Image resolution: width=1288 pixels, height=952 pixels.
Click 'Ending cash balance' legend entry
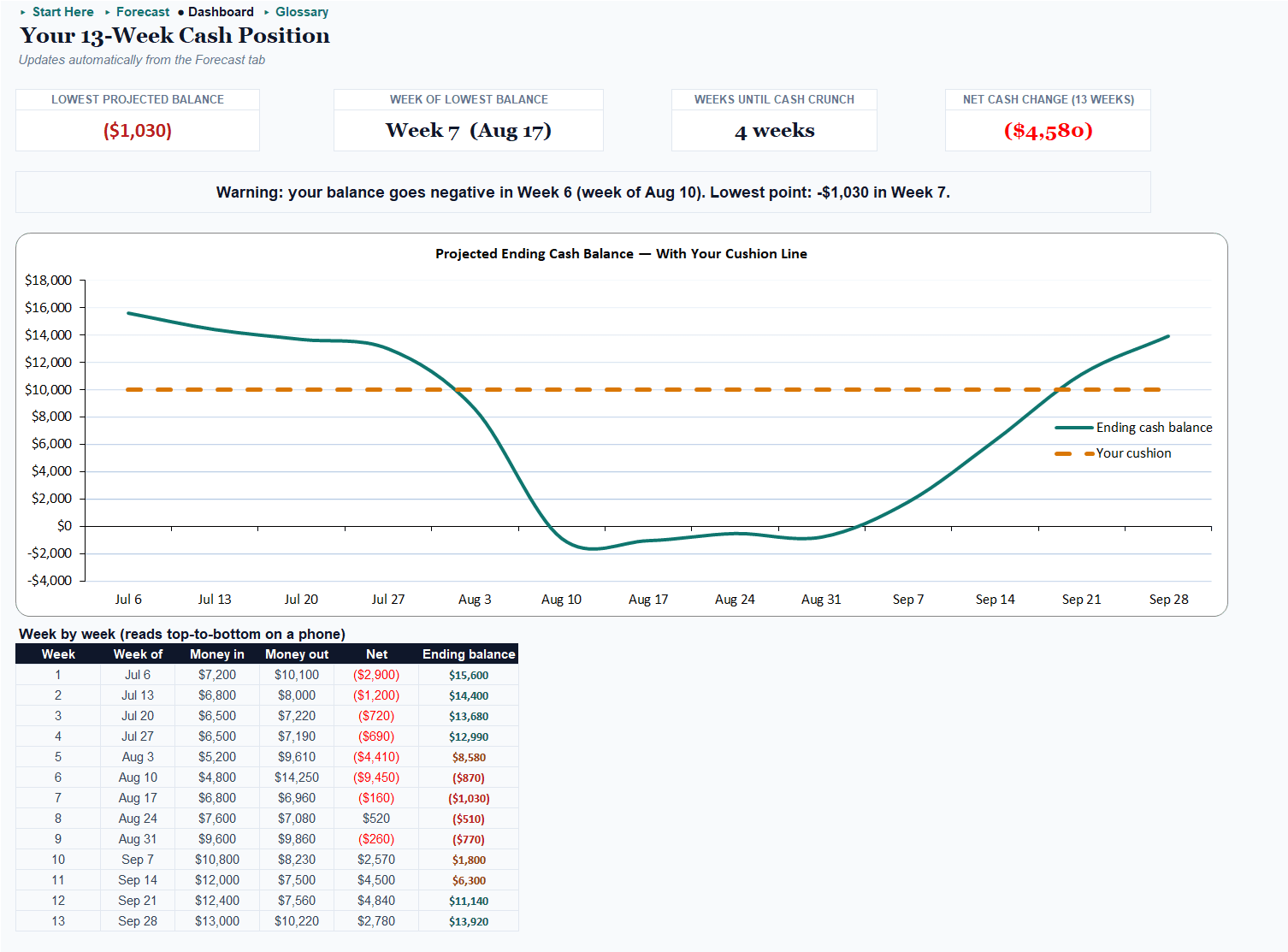click(x=1154, y=428)
